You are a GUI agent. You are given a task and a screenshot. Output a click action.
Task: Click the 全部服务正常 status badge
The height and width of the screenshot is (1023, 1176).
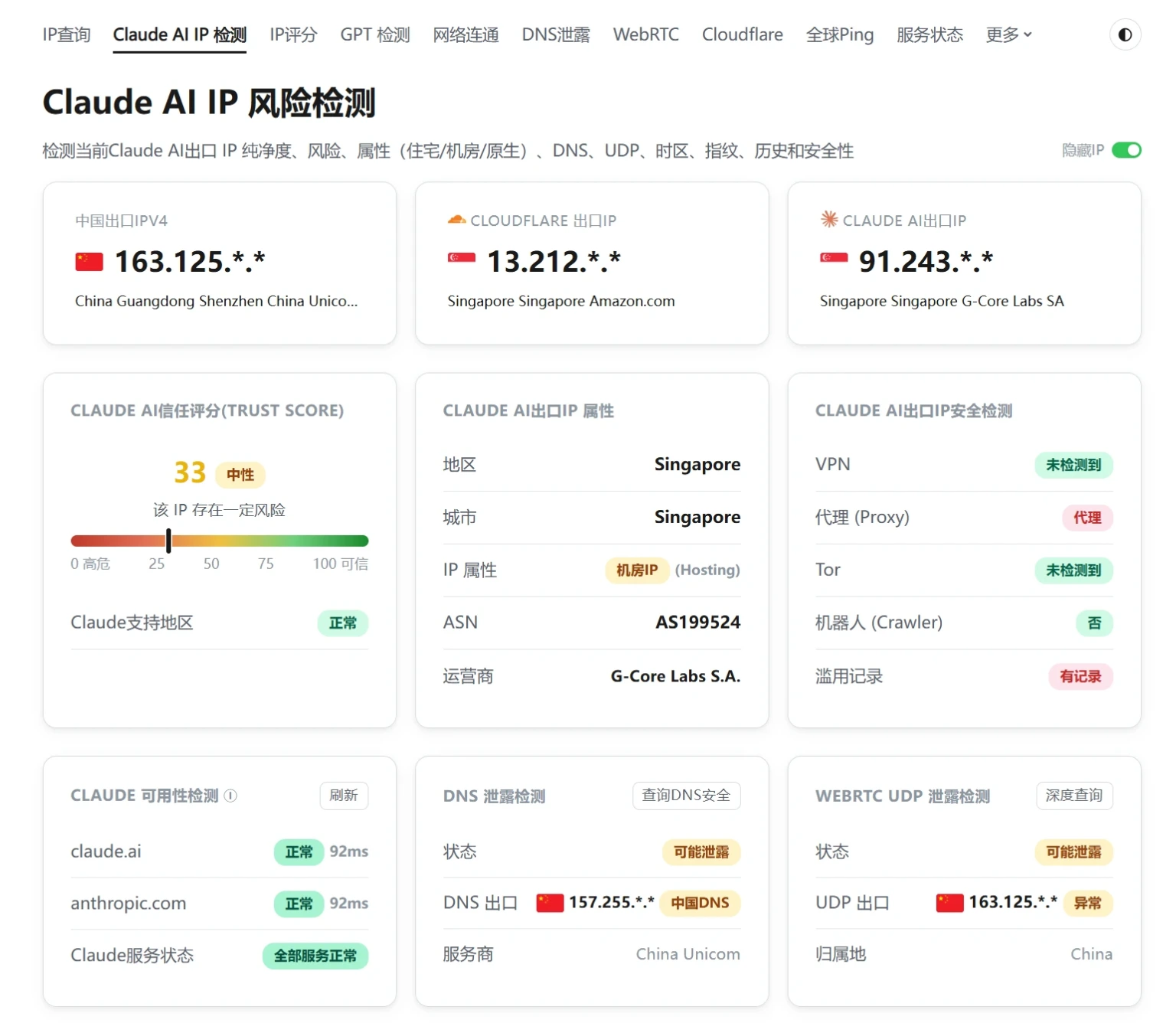315,956
